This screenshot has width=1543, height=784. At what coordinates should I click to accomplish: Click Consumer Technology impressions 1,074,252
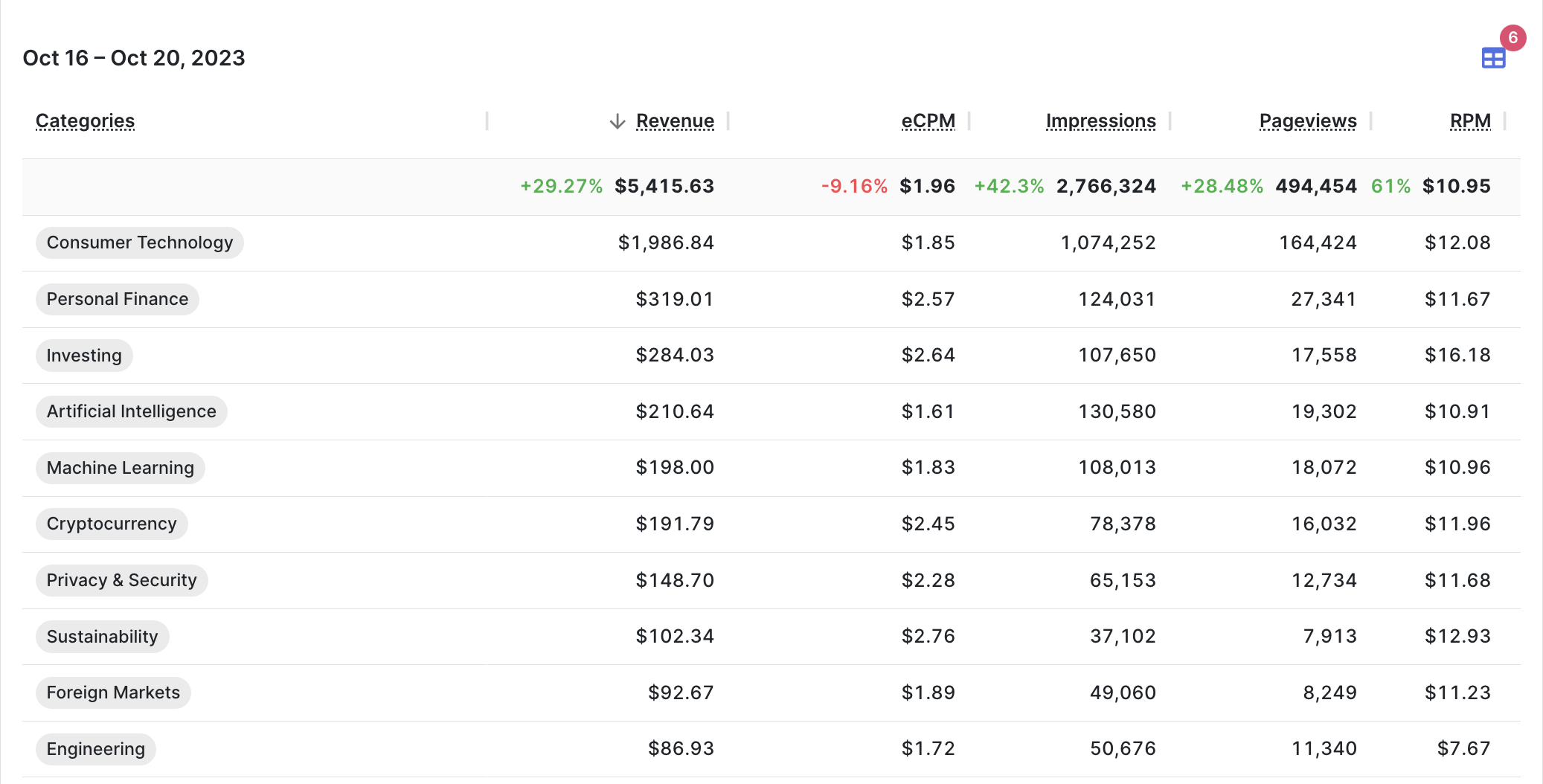click(x=1109, y=242)
